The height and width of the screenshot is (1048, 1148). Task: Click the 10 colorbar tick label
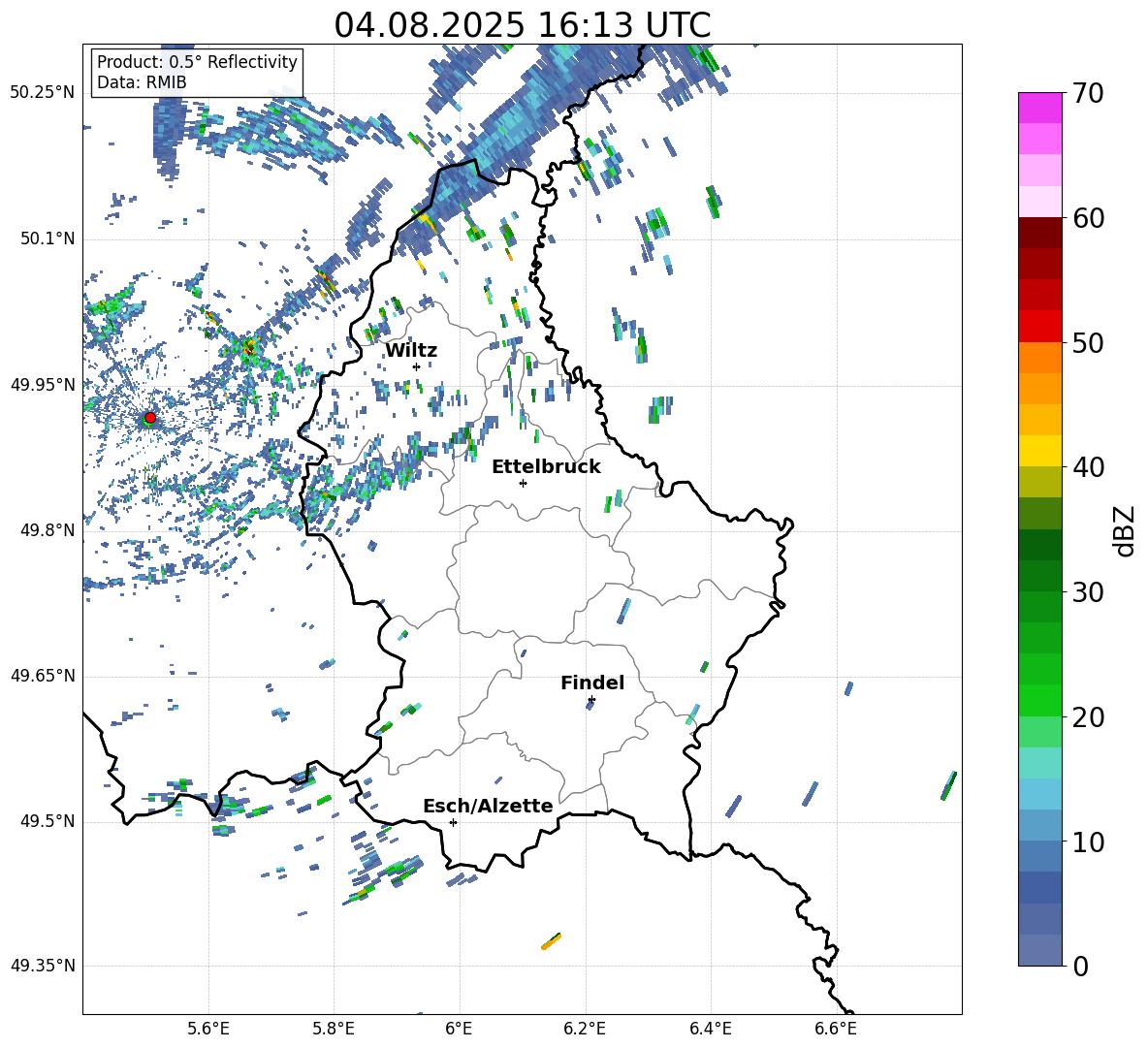(x=1088, y=842)
